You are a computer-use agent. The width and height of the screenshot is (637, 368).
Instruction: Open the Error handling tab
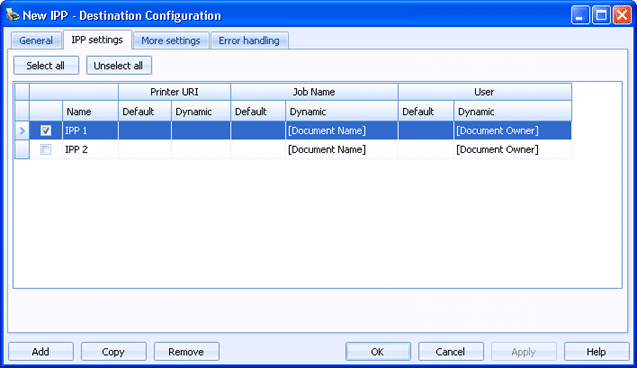tap(249, 41)
